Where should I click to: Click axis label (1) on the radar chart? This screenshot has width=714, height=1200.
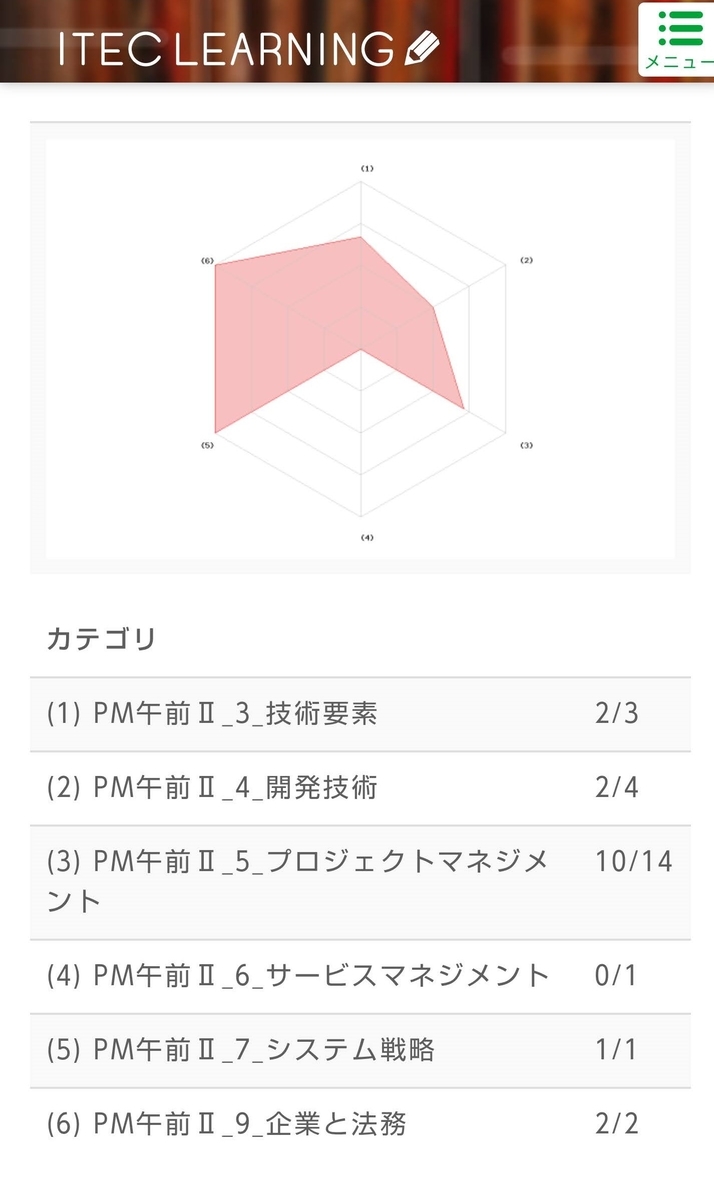[x=366, y=168]
